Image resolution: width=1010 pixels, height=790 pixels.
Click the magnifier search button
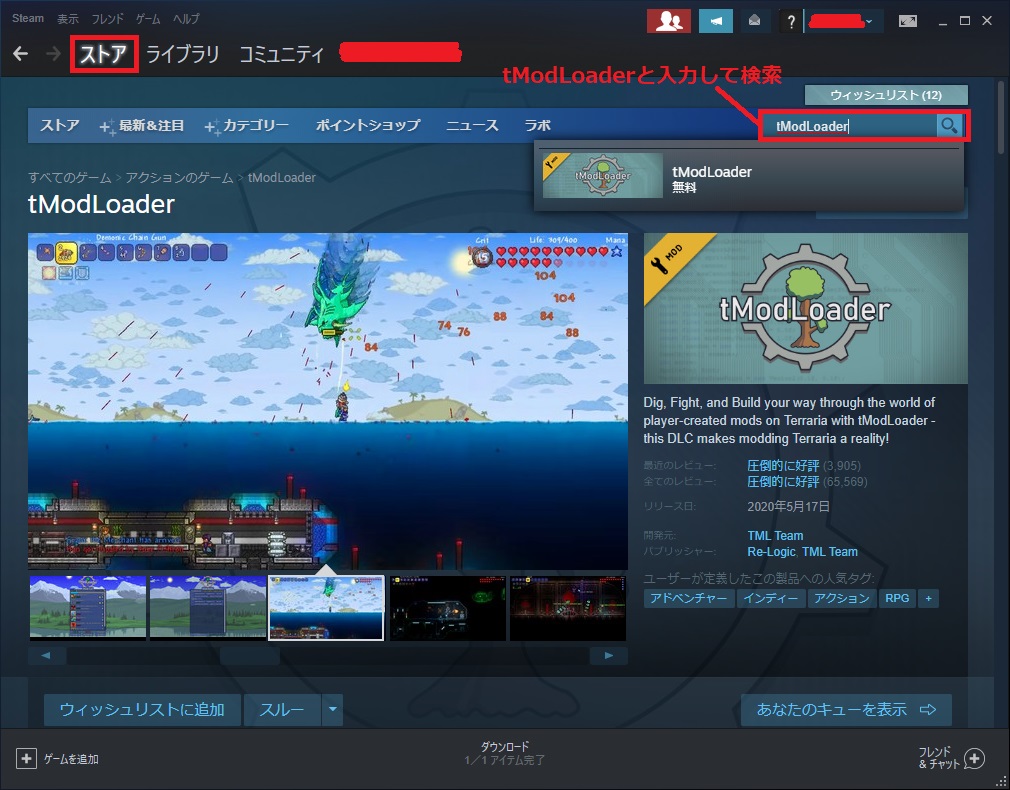[x=949, y=126]
